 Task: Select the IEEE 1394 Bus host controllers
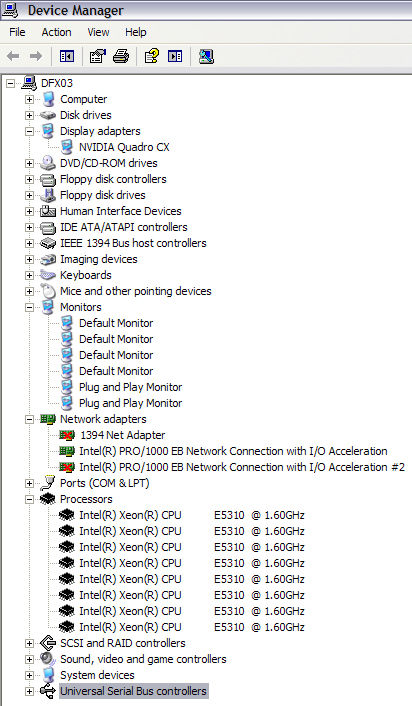pyautogui.click(x=133, y=243)
